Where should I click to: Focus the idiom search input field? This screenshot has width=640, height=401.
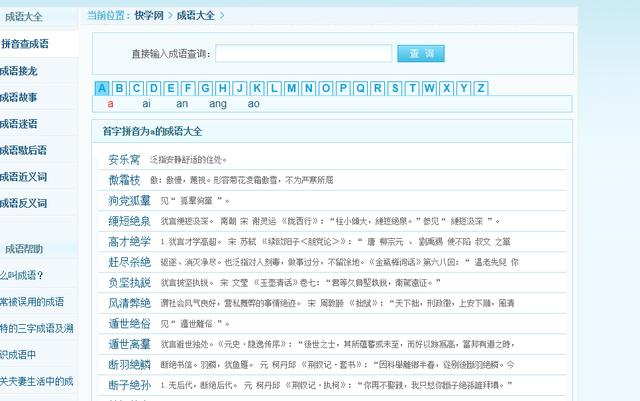click(304, 53)
